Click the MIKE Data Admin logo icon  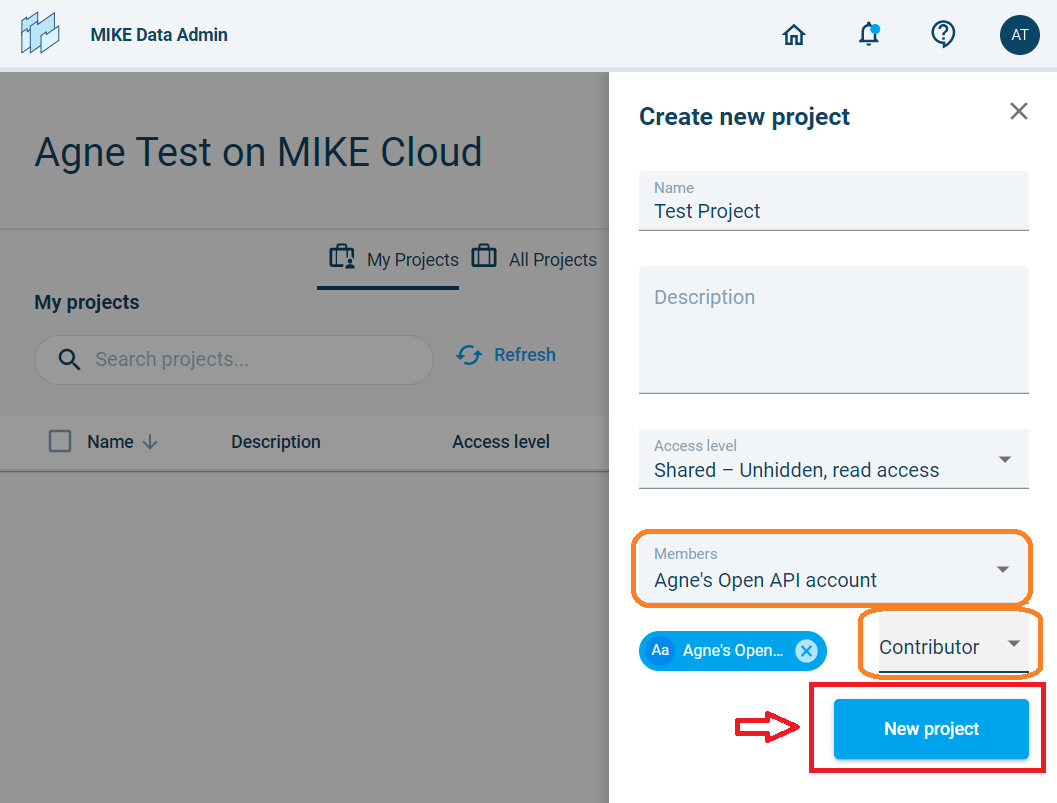click(40, 34)
